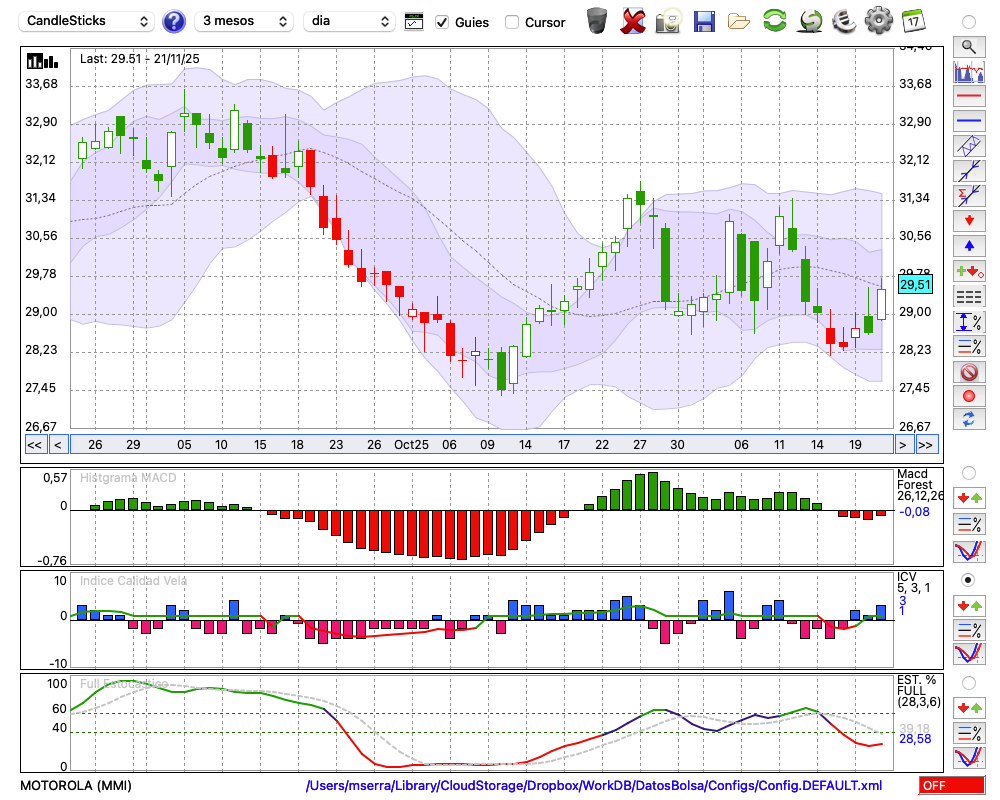Viewport: 1000px width, 800px height.
Task: Click the Config.DEFAULT.xml file path link
Action: pyautogui.click(x=594, y=786)
